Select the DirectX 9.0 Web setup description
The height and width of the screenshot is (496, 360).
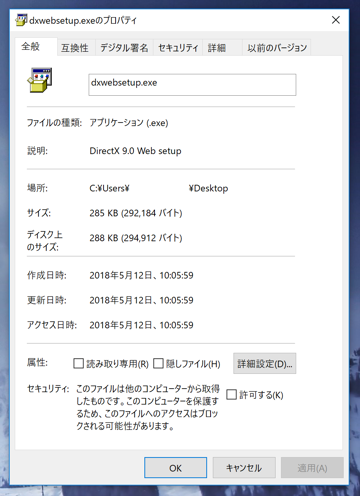pyautogui.click(x=135, y=151)
